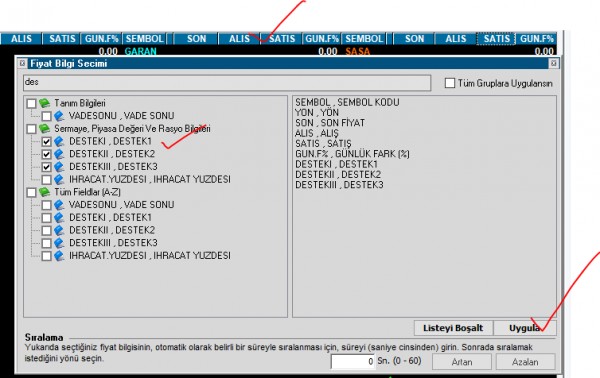Select 'SON , SON FİYAT' in the selected list
The height and width of the screenshot is (378, 600).
[x=330, y=123]
